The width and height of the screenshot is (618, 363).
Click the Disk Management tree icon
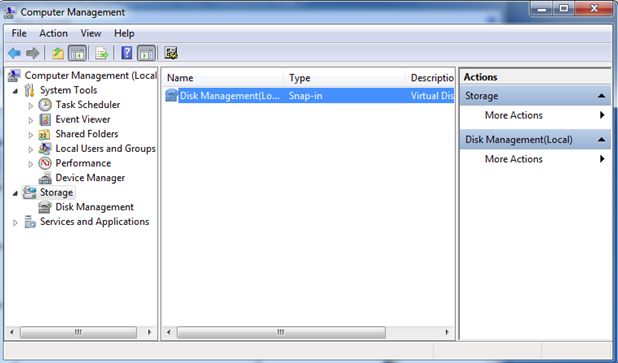coord(45,207)
